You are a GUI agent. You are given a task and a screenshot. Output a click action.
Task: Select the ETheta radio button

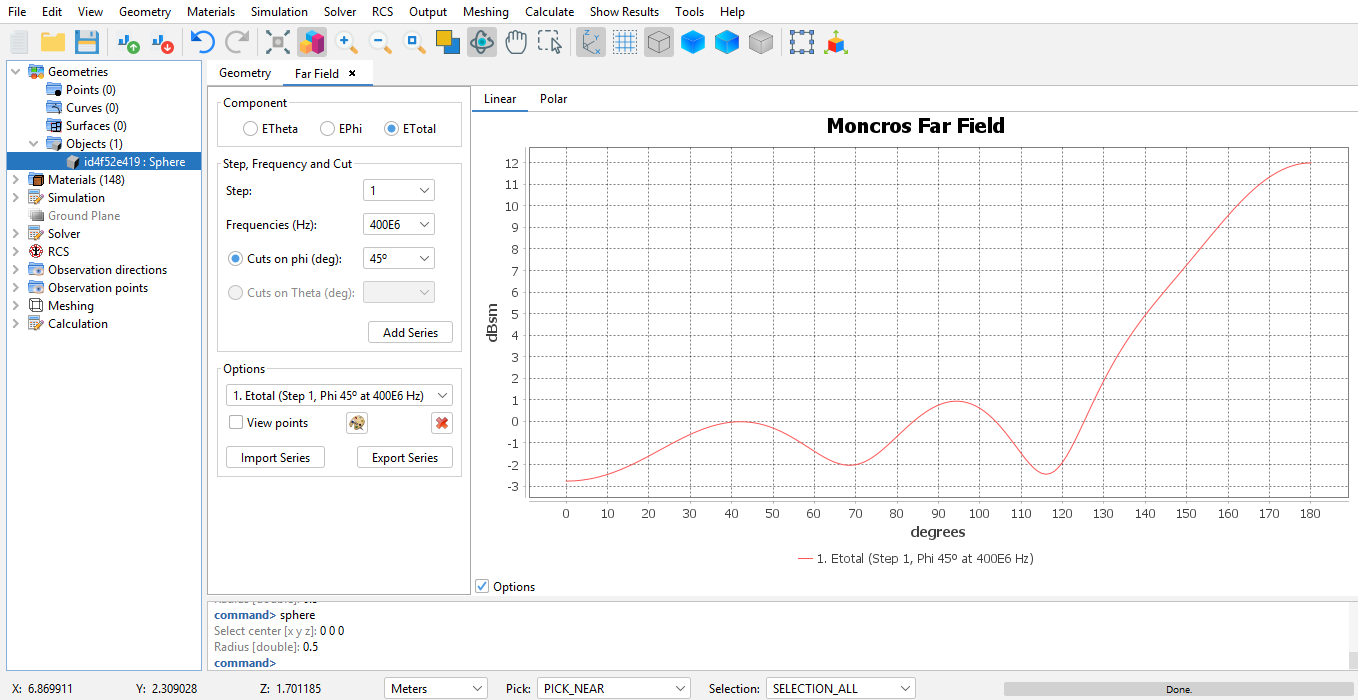250,129
